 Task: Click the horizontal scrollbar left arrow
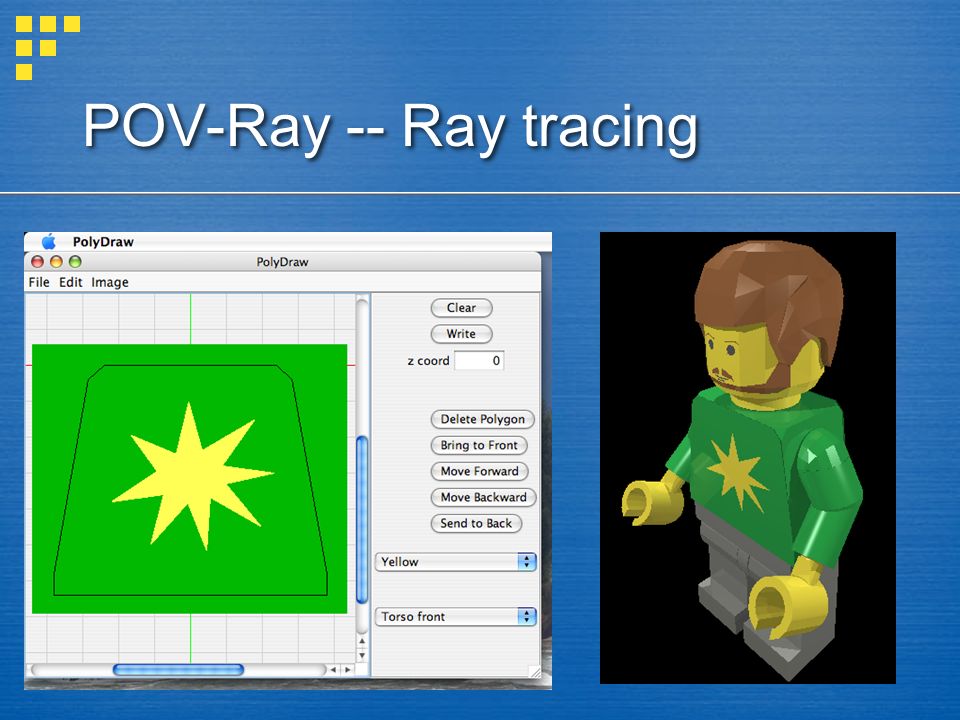tap(333, 670)
